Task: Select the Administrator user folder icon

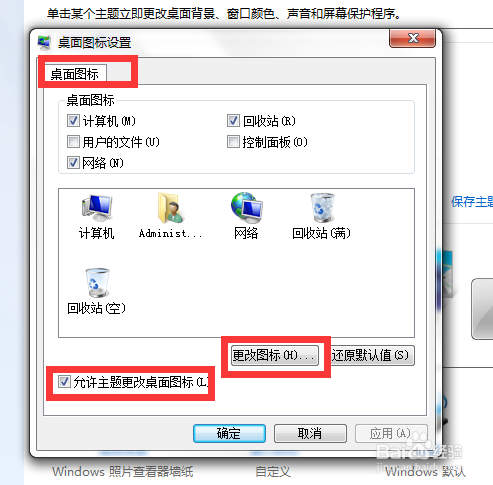Action: (x=171, y=208)
